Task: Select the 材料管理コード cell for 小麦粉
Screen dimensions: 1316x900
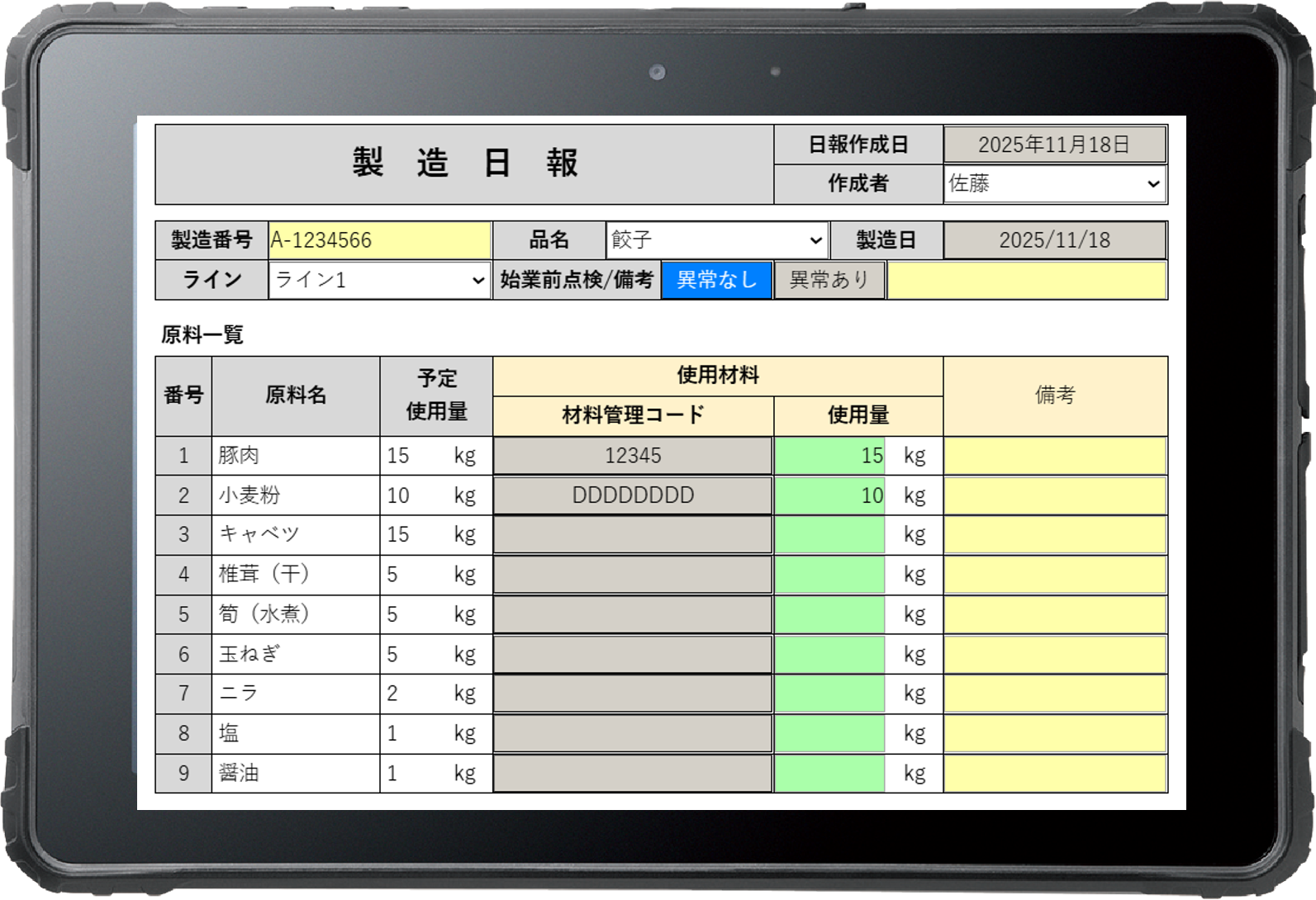Action: 633,495
